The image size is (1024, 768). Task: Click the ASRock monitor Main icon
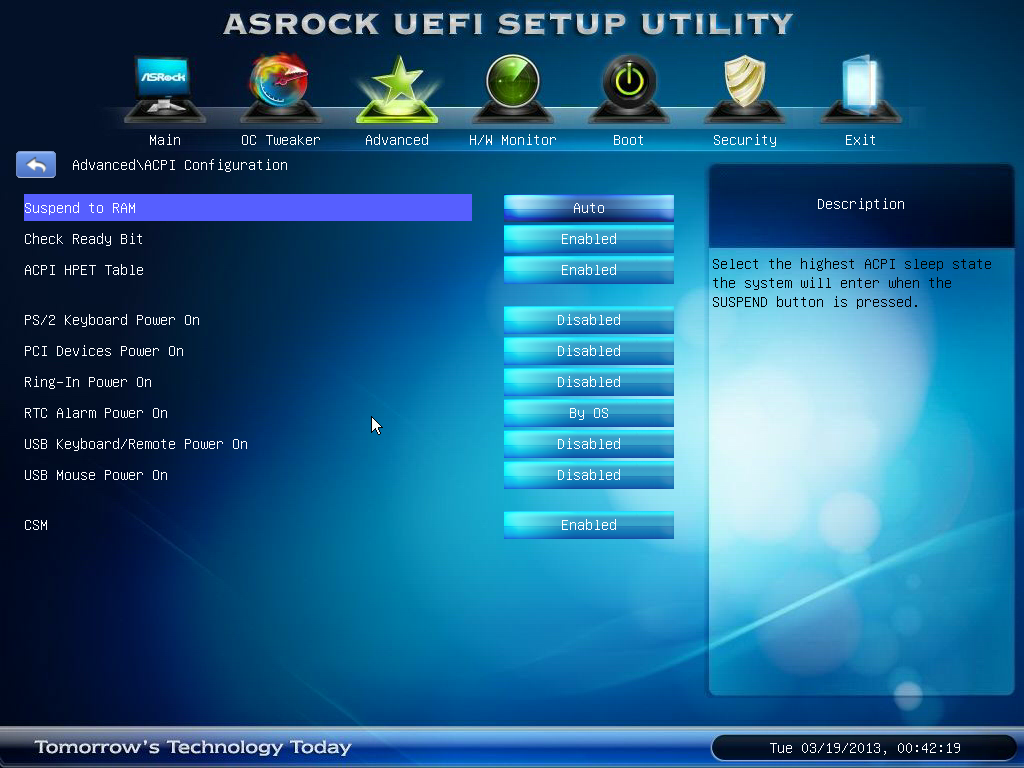pos(164,88)
